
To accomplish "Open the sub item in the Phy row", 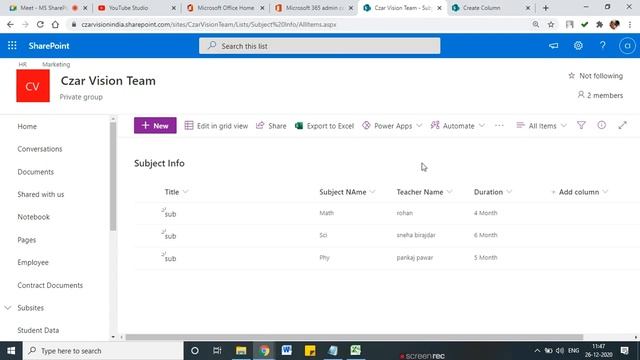I will pyautogui.click(x=170, y=258).
